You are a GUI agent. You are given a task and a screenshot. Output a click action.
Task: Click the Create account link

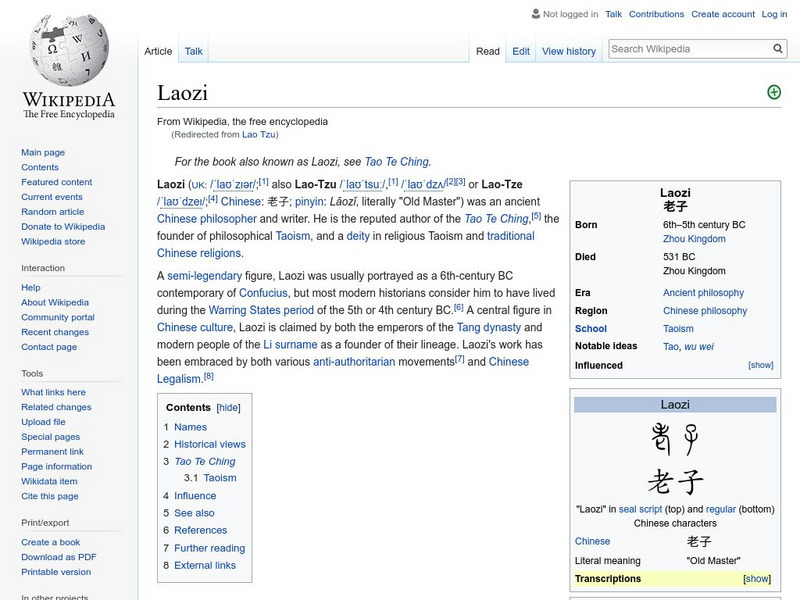[723, 14]
